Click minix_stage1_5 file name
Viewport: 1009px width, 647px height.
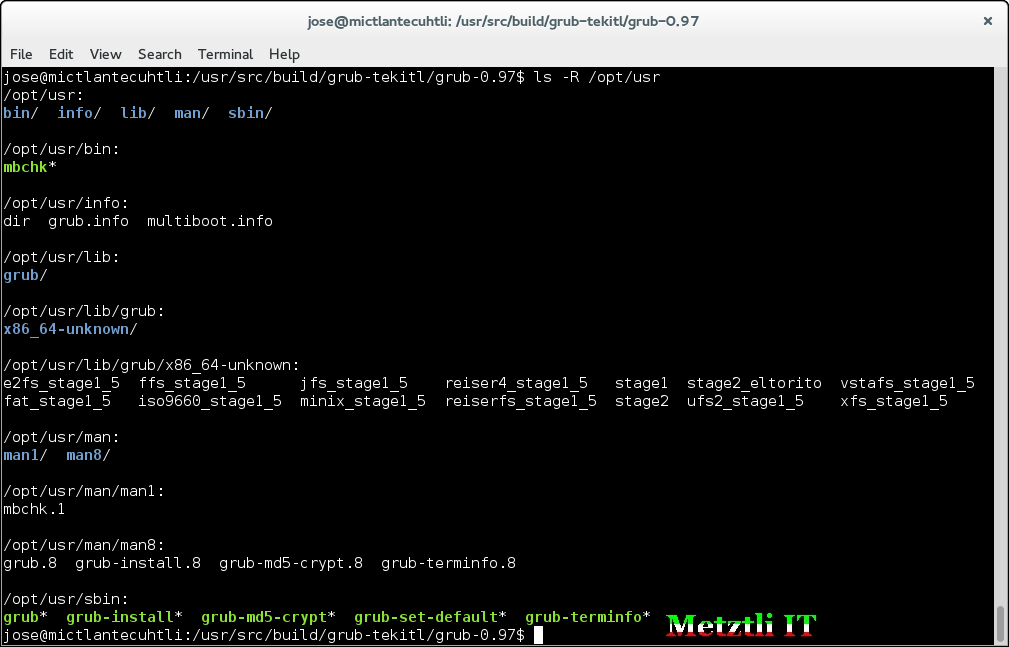pos(363,402)
